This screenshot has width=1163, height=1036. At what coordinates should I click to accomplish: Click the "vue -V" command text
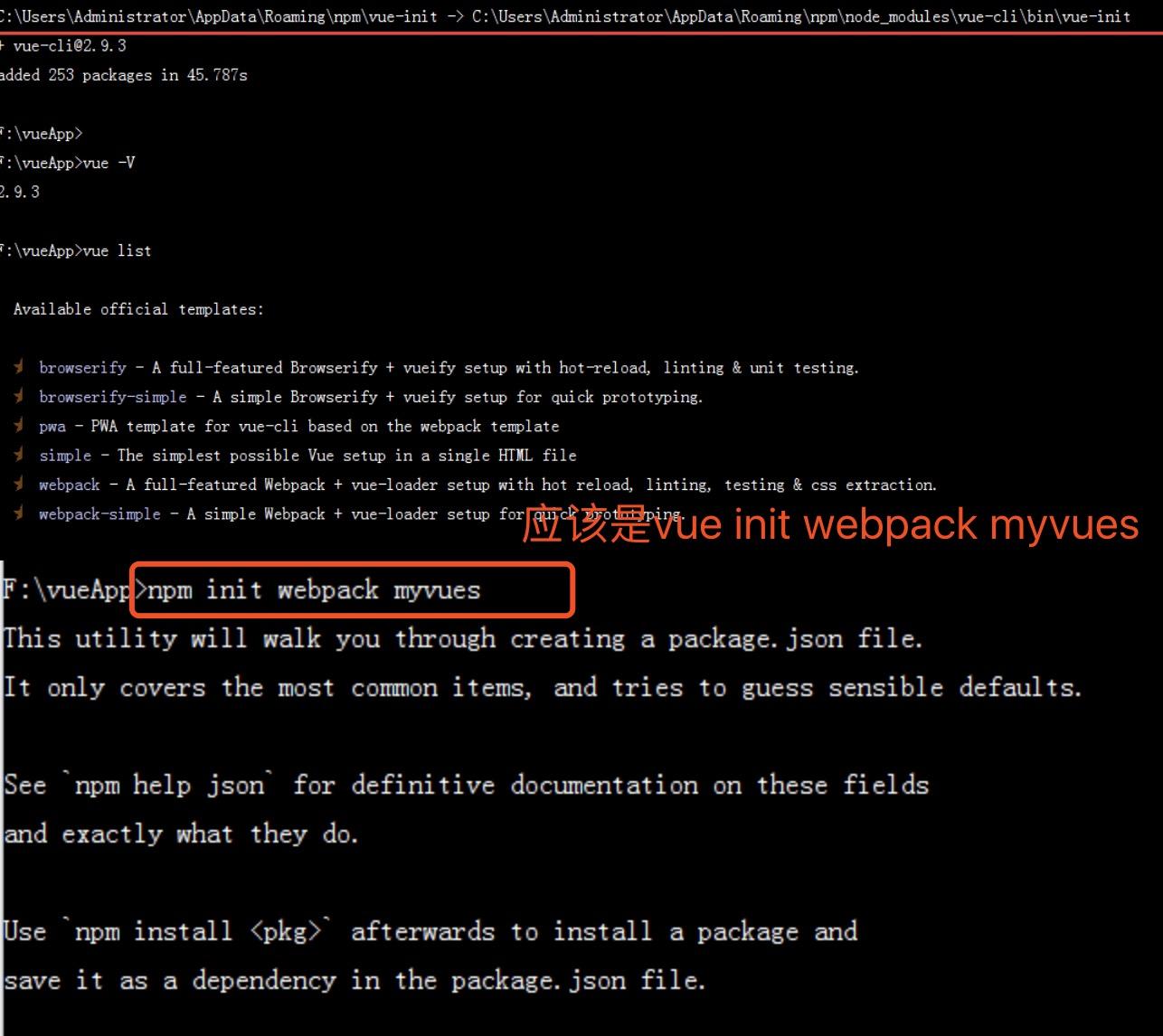coord(109,163)
